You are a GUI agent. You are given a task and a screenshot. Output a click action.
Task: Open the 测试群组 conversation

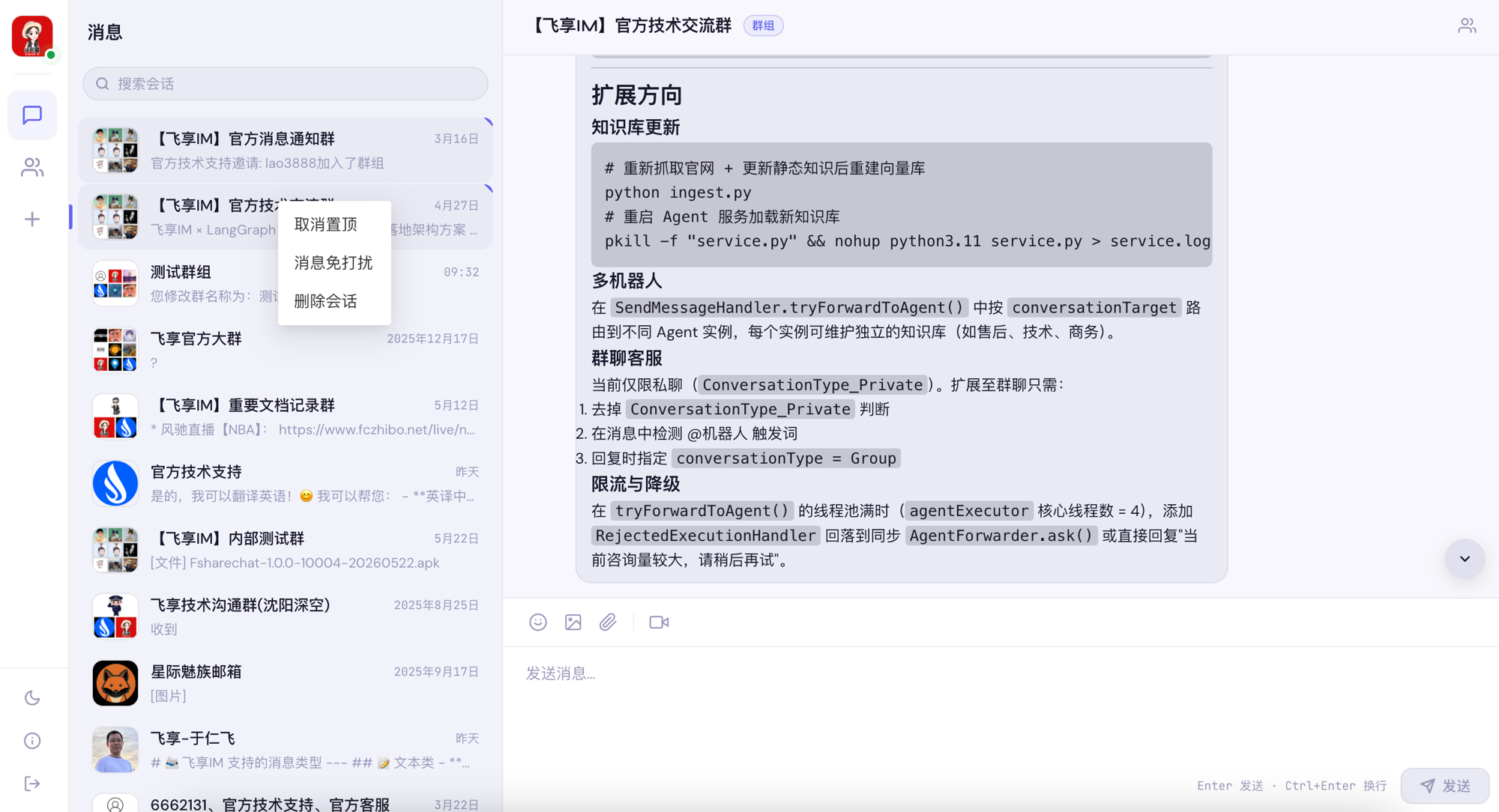[286, 284]
